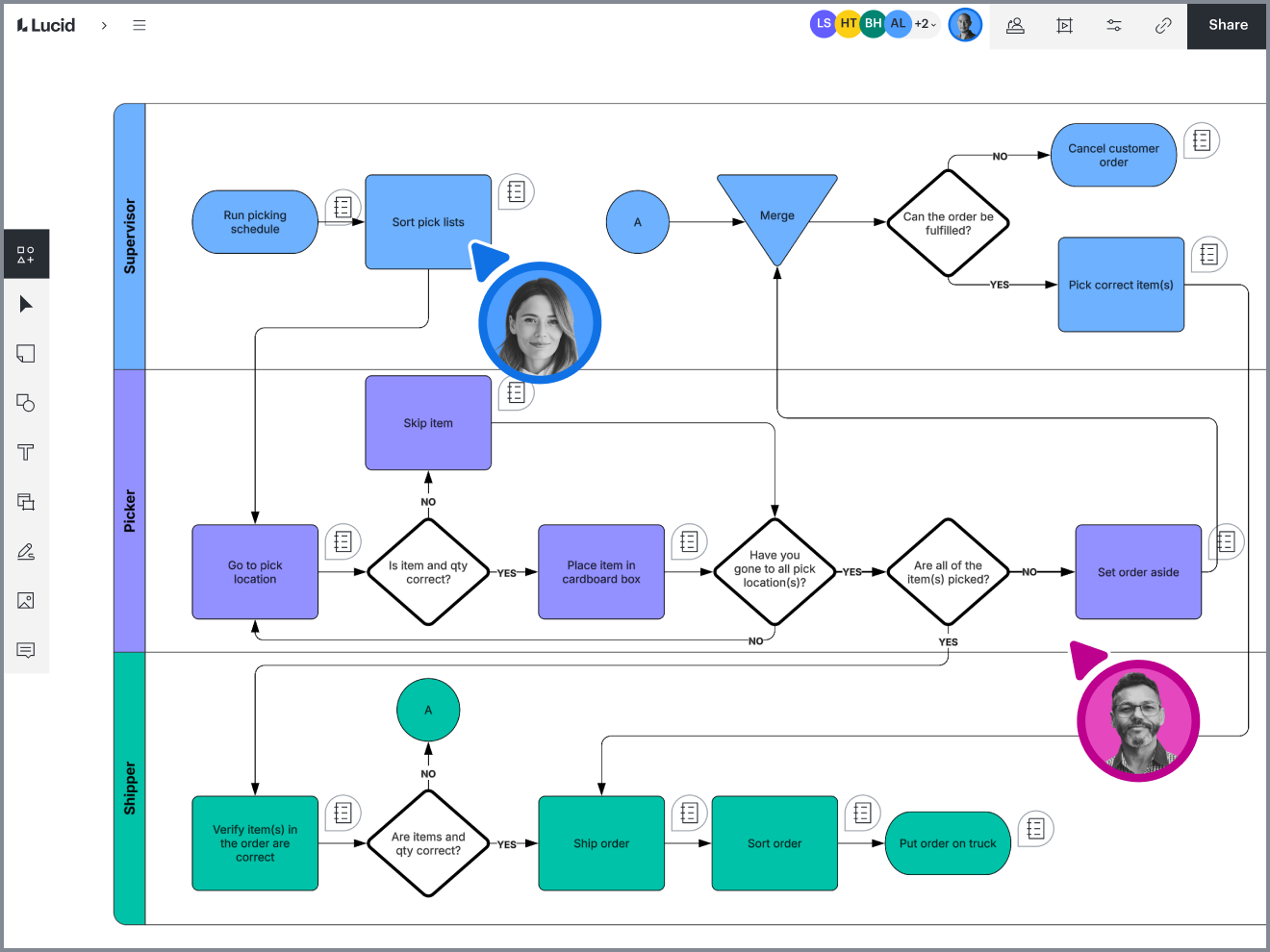Go to the Lucid home logo
This screenshot has width=1270, height=952.
46,25
